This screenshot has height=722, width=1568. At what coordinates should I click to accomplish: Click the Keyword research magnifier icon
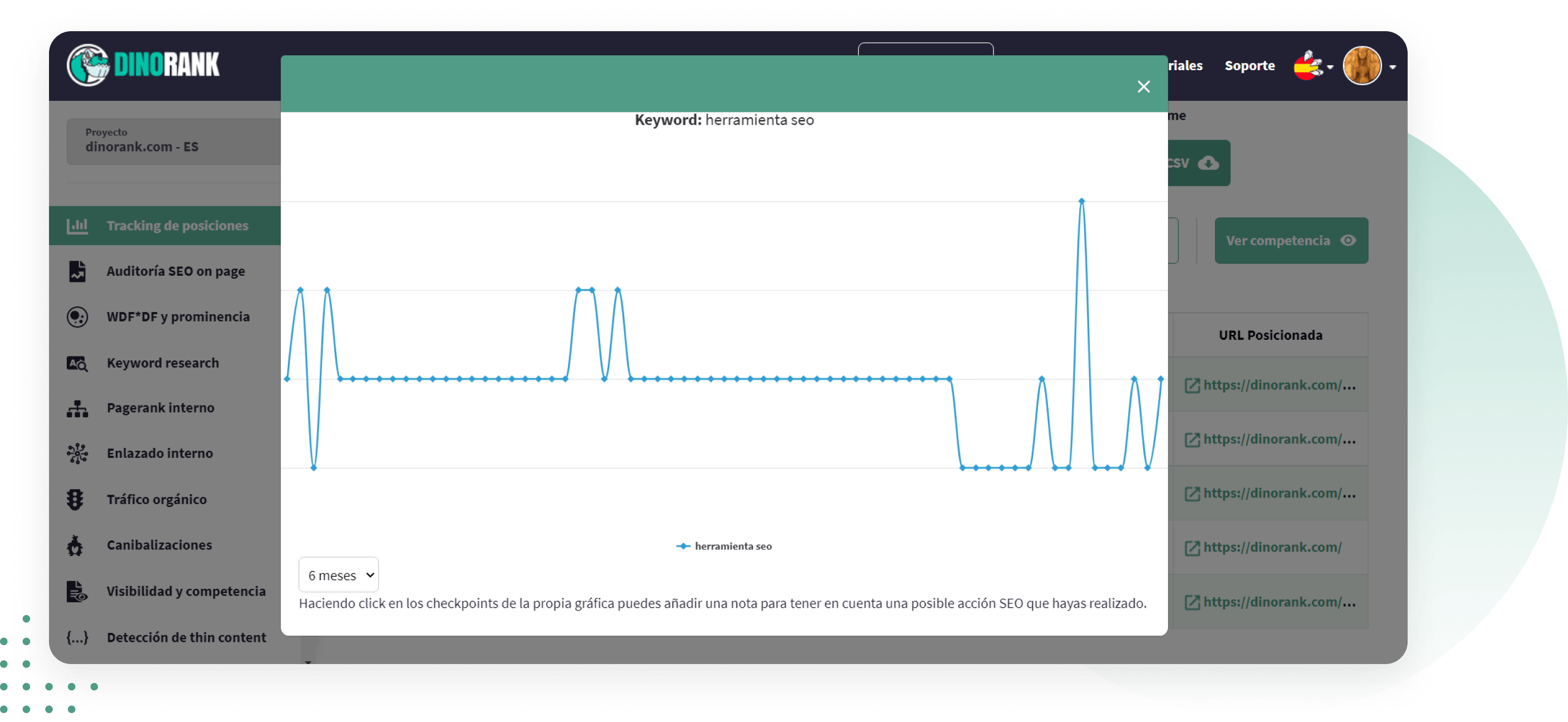point(77,363)
